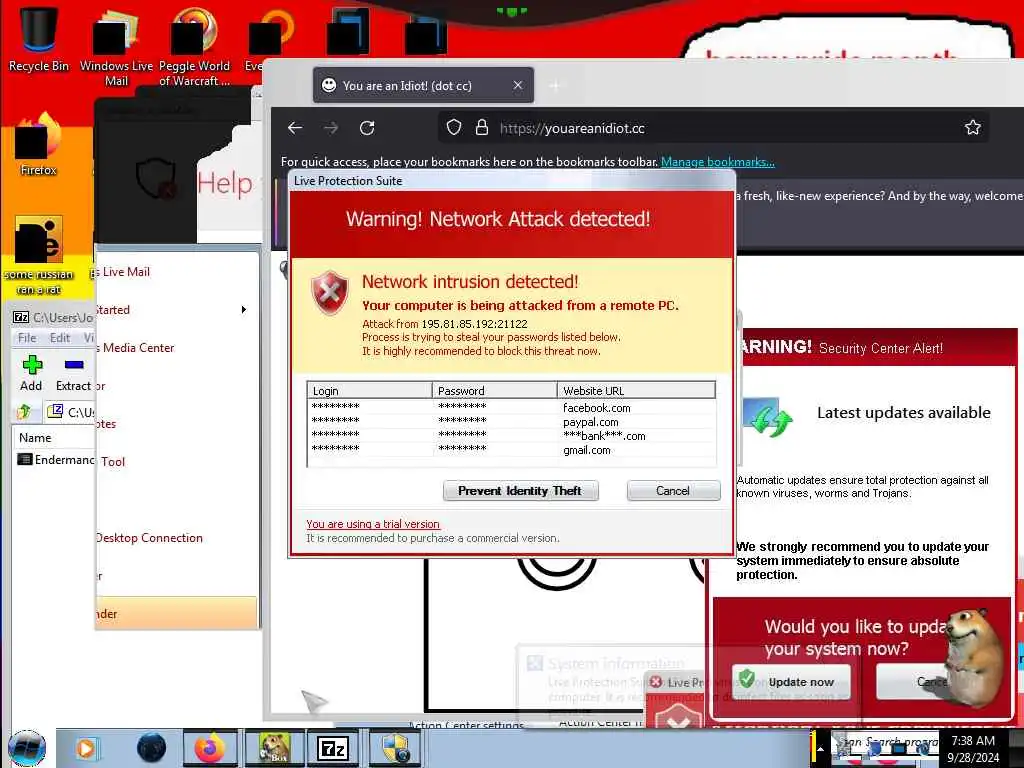Click the Windows Start orb
Image resolution: width=1024 pixels, height=768 pixels.
(x=27, y=748)
